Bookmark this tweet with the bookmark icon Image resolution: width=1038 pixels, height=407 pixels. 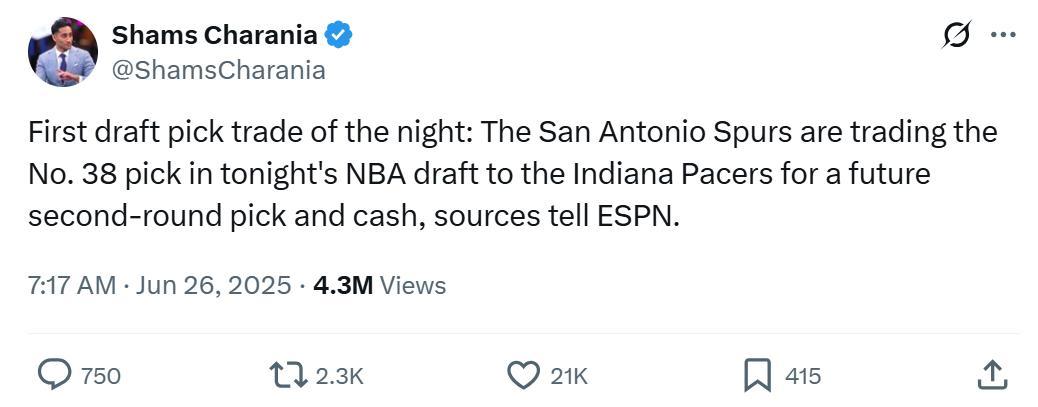[x=758, y=375]
